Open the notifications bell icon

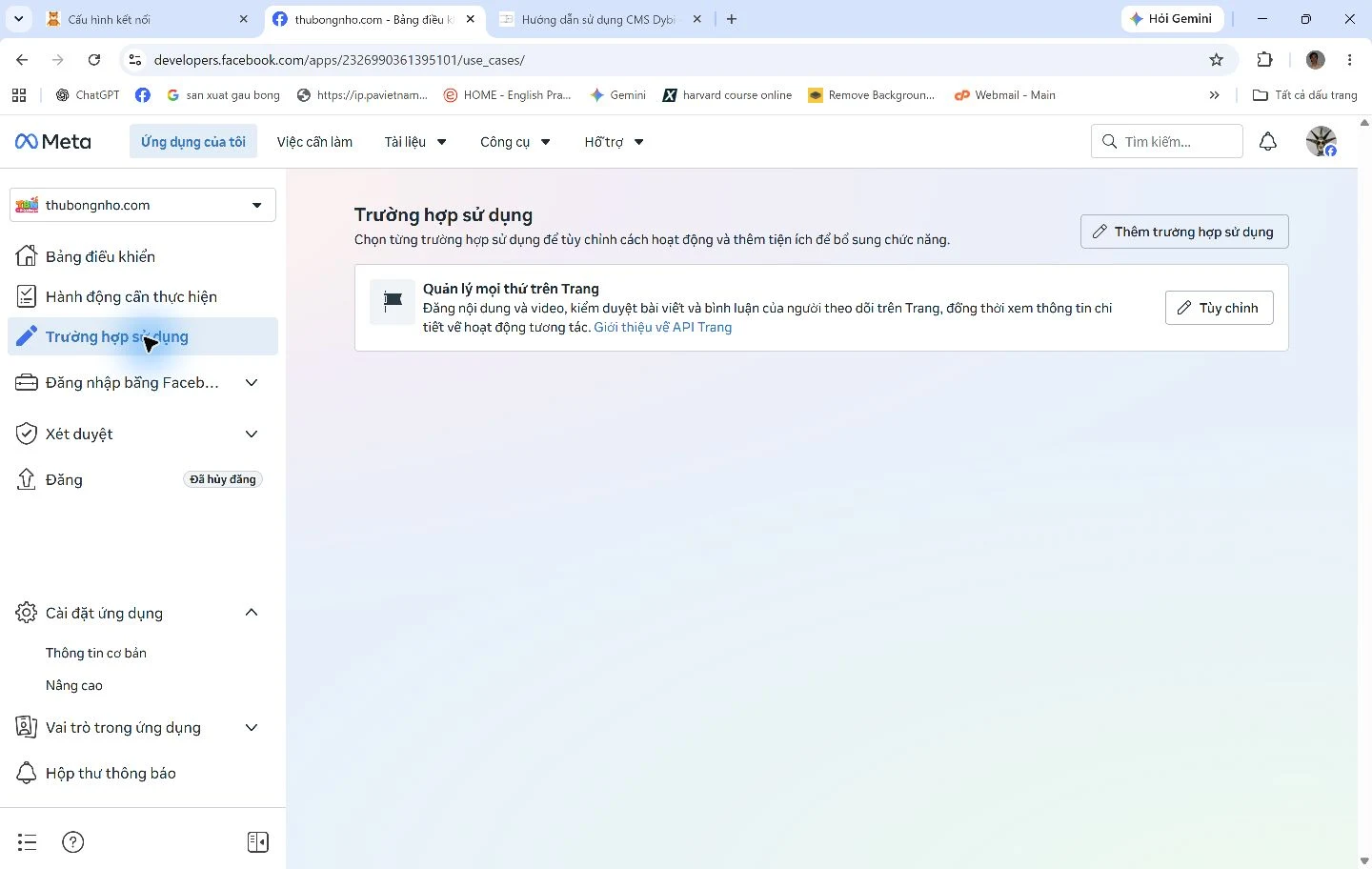click(1268, 142)
